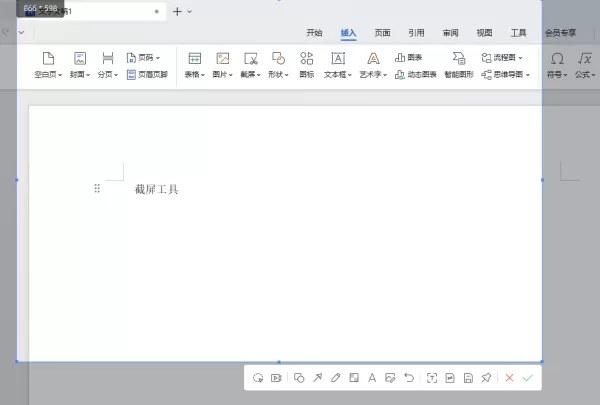Save the screenshot with floppy icon
Image resolution: width=600 pixels, height=405 pixels.
coord(468,378)
